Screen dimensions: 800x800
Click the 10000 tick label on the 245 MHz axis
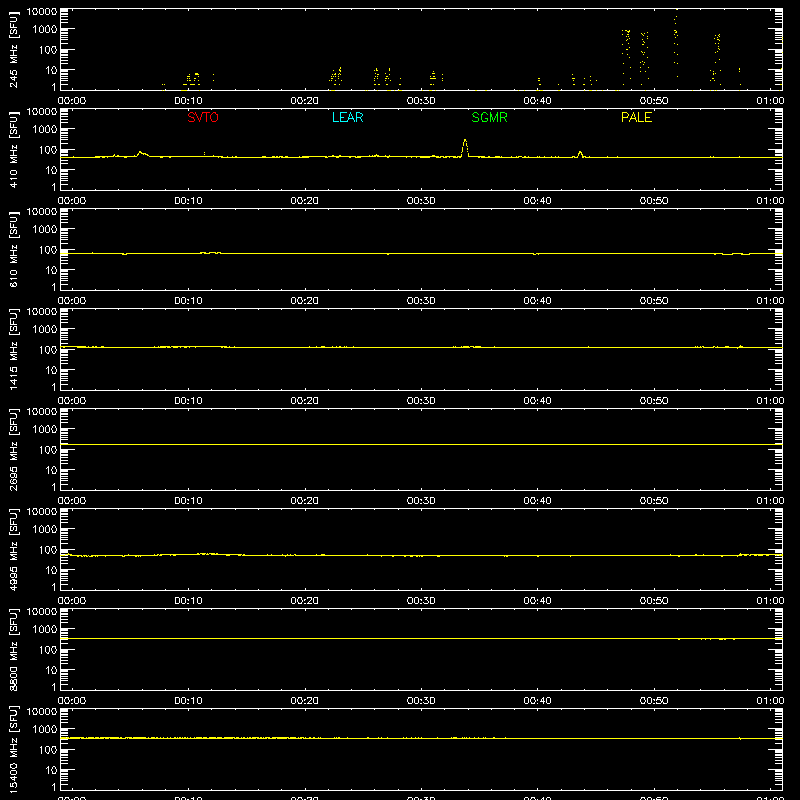[x=42, y=12]
